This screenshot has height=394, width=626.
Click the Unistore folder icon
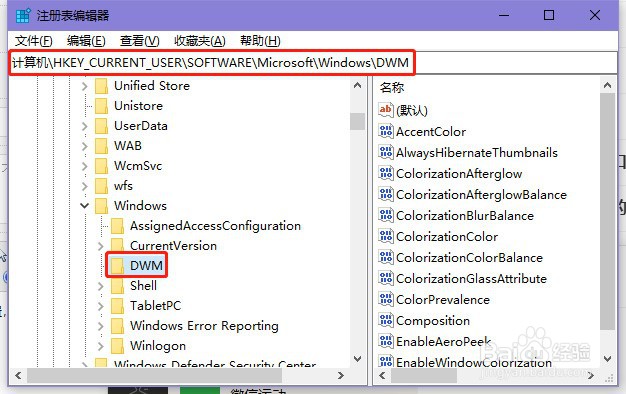pyautogui.click(x=101, y=106)
